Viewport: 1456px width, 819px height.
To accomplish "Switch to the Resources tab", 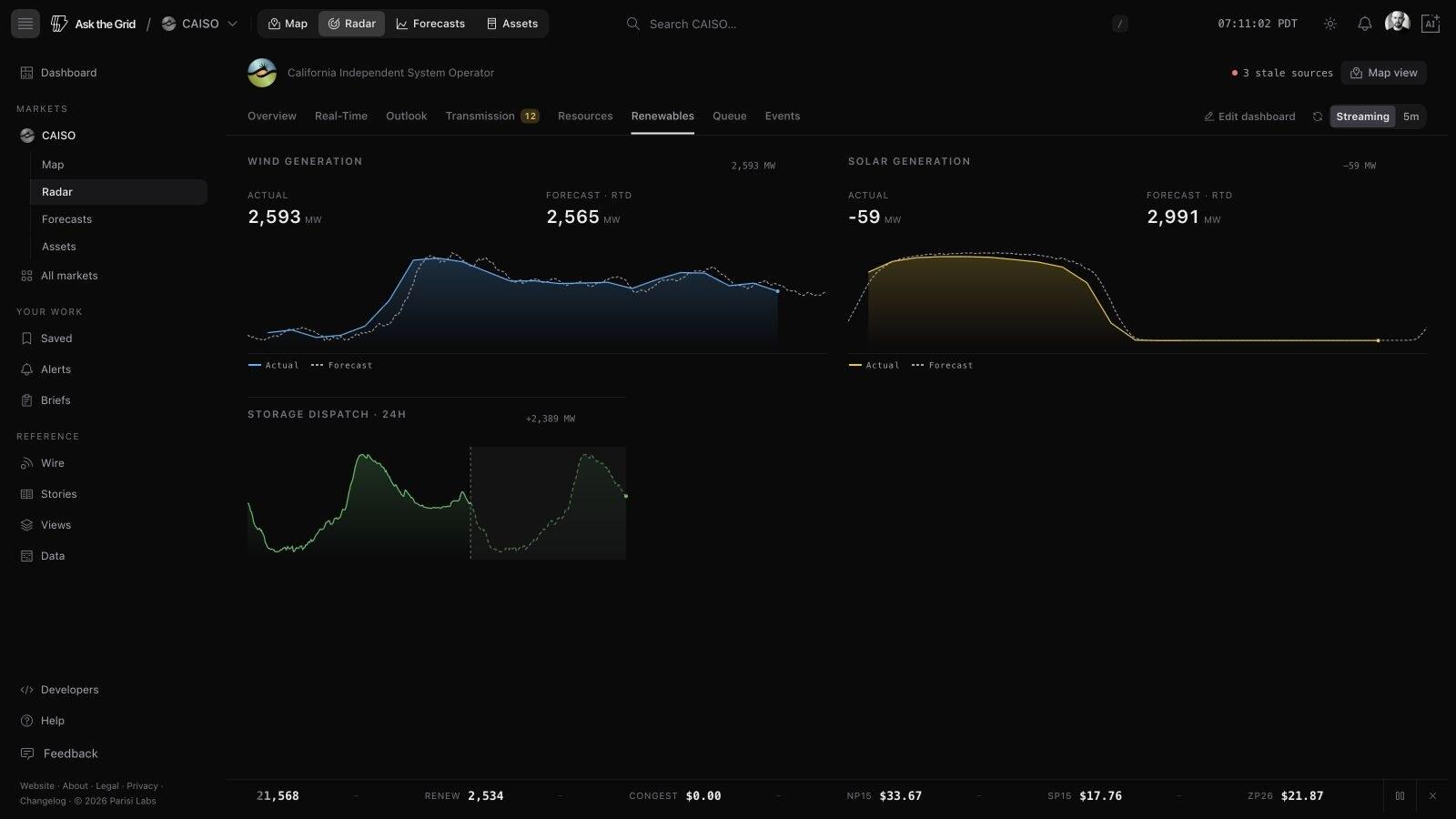I will pyautogui.click(x=585, y=116).
